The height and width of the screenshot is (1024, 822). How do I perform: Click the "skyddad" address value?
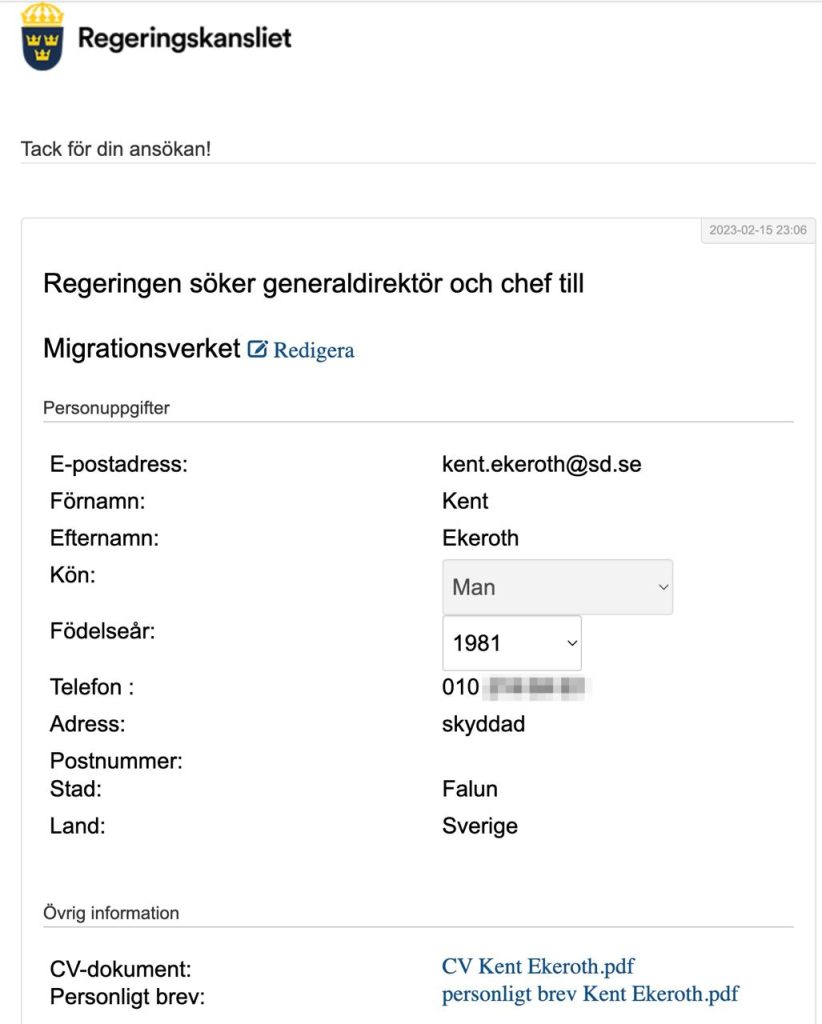(x=483, y=724)
